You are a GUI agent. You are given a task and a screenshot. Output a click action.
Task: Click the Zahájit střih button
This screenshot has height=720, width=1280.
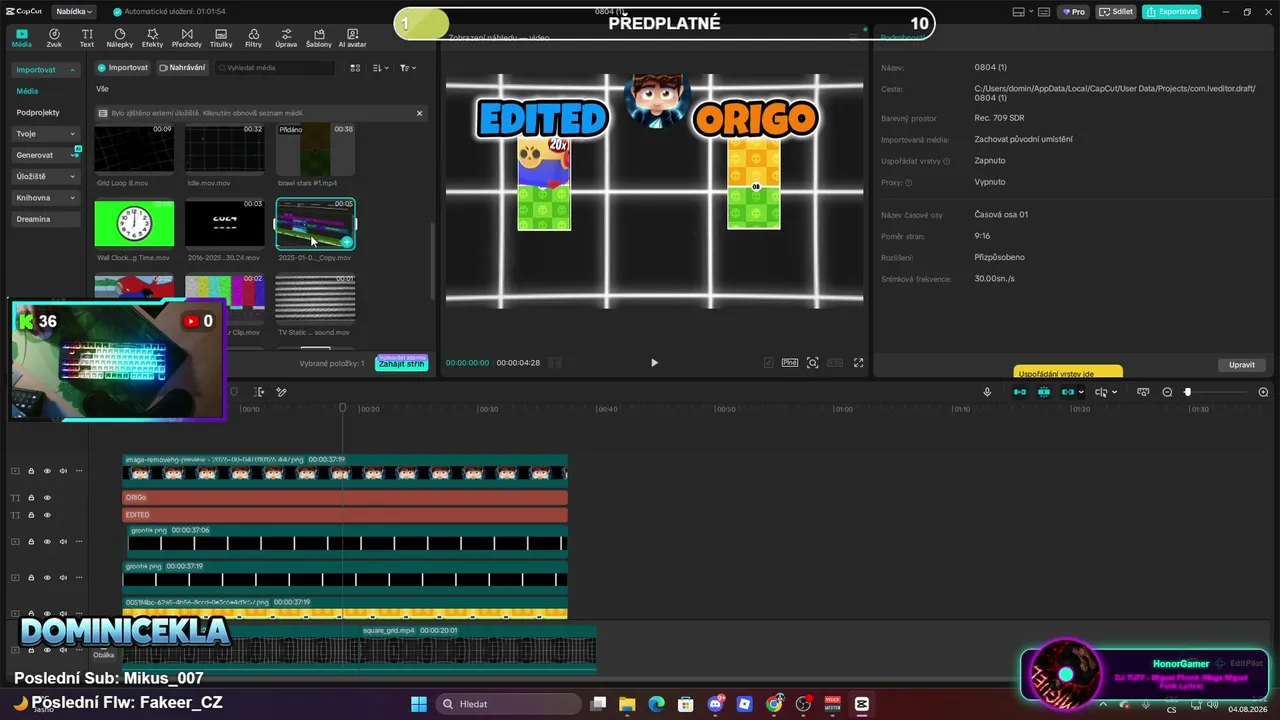pyautogui.click(x=402, y=363)
